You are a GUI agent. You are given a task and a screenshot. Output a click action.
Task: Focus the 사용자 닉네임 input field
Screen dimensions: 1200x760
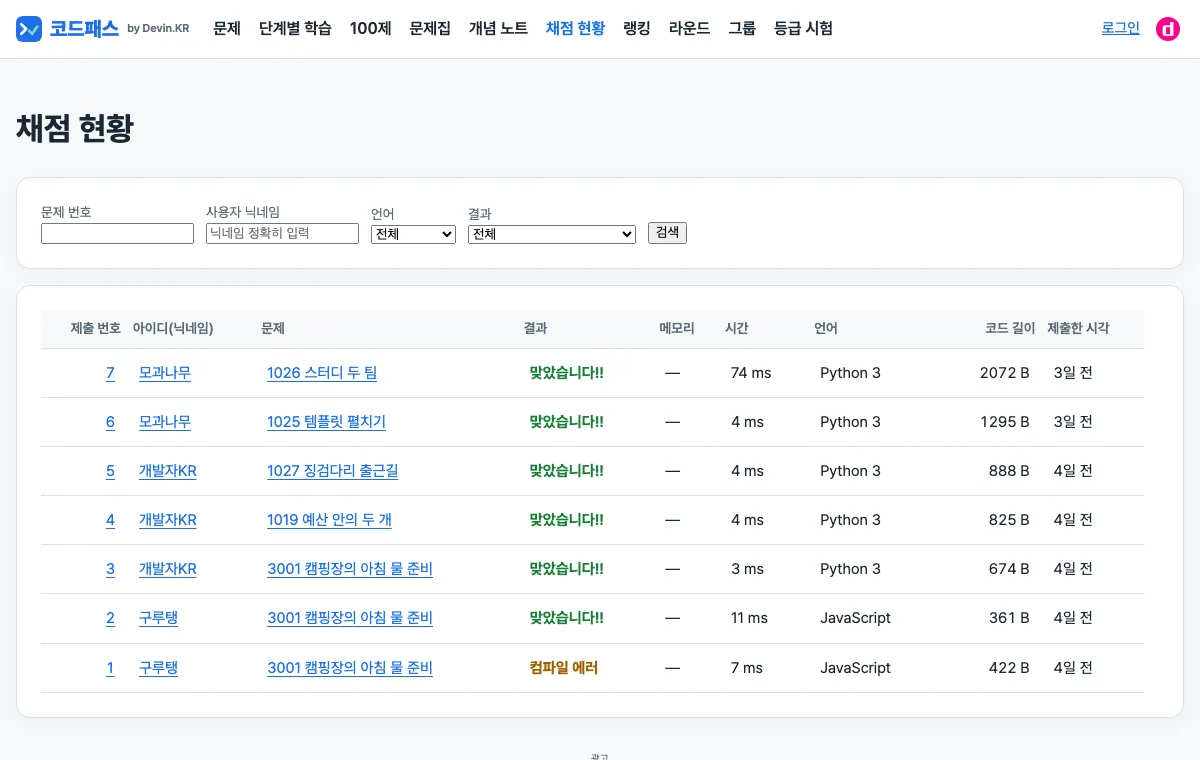point(282,234)
